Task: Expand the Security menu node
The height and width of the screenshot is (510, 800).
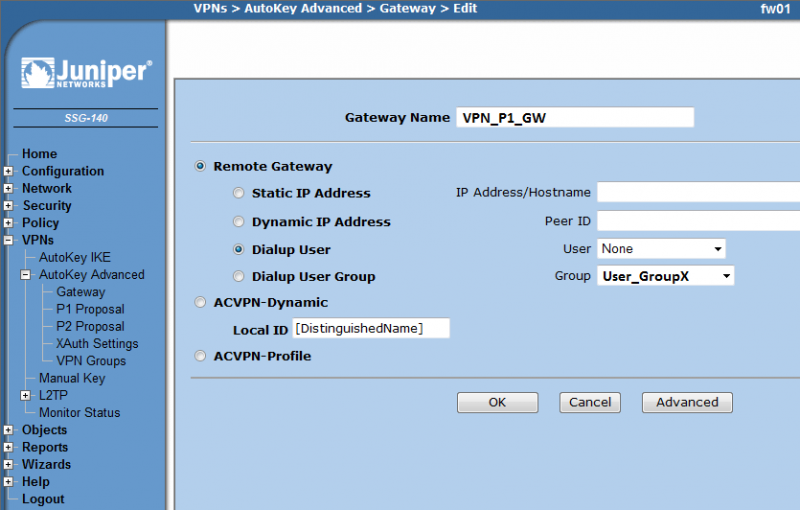Action: tap(8, 206)
